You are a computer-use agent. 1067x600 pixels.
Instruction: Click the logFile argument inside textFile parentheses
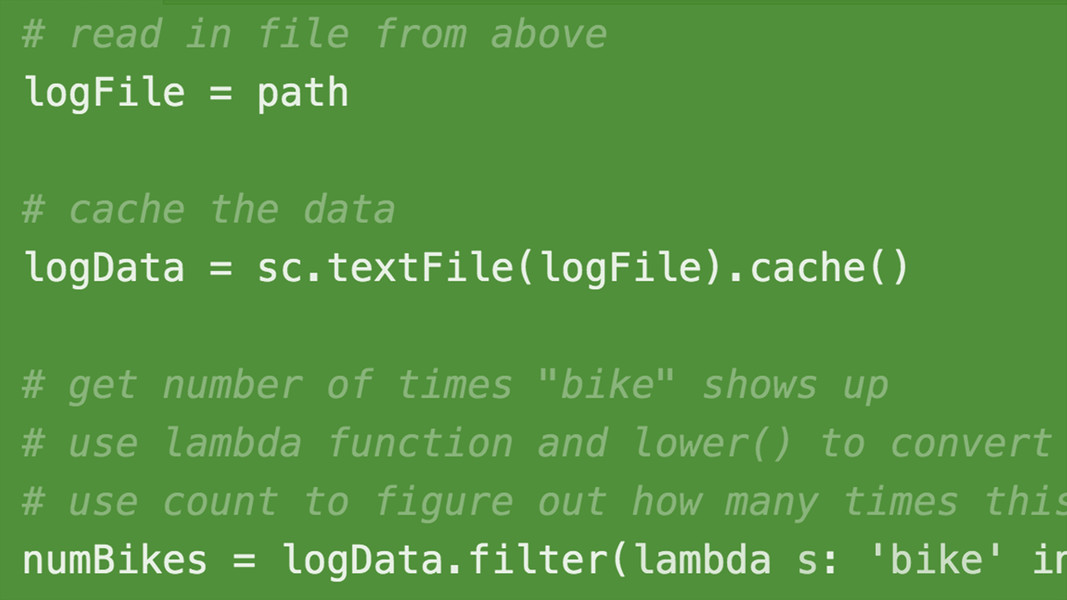click(x=621, y=267)
